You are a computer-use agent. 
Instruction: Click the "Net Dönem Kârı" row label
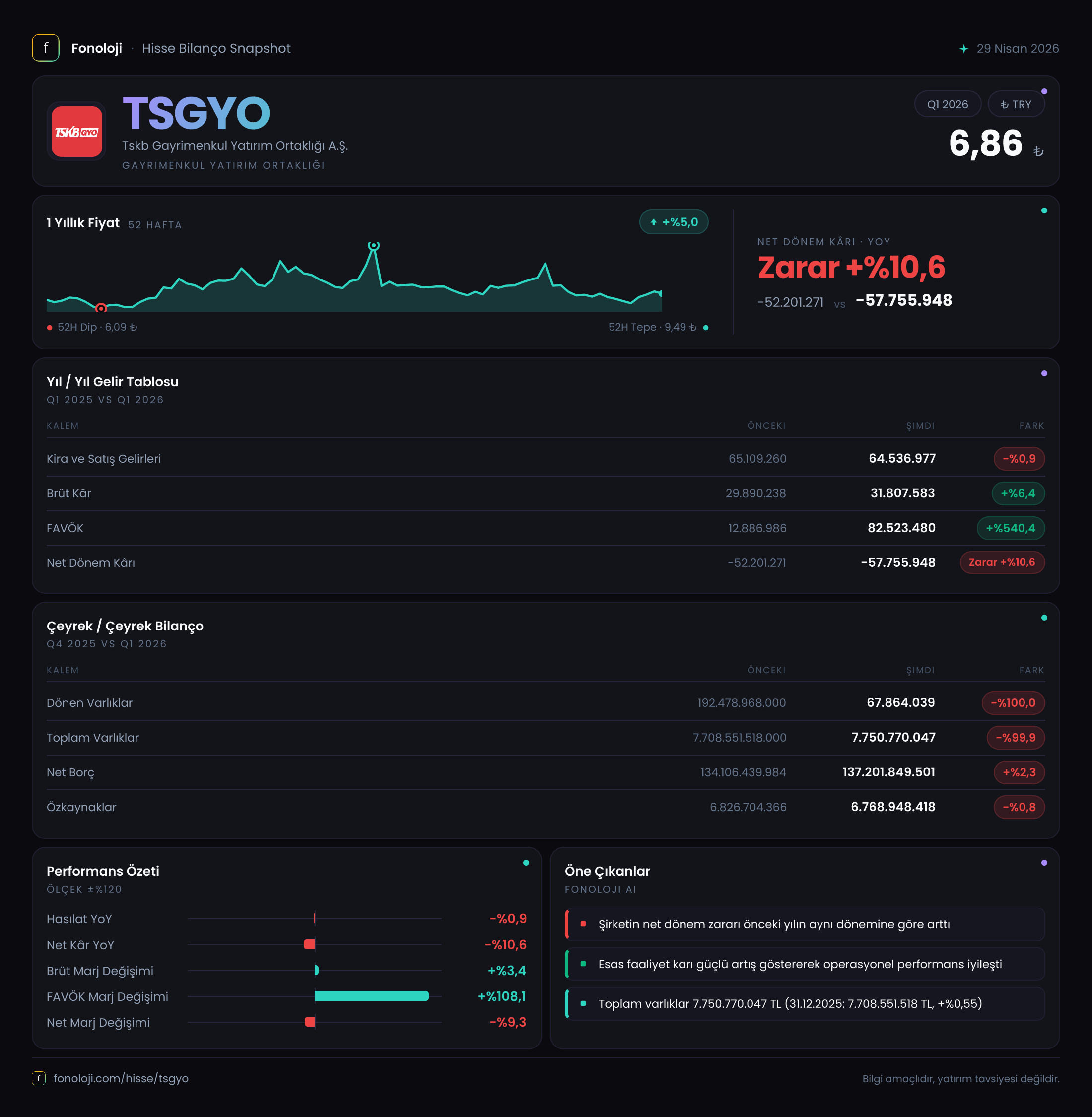point(91,563)
